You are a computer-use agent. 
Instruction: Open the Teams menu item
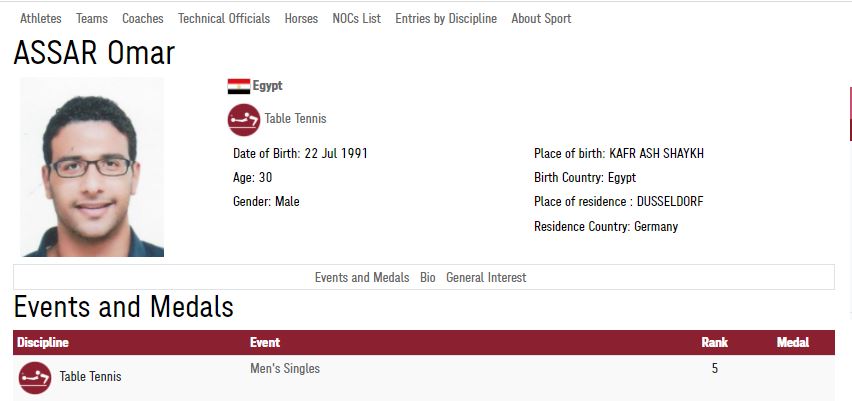click(92, 18)
